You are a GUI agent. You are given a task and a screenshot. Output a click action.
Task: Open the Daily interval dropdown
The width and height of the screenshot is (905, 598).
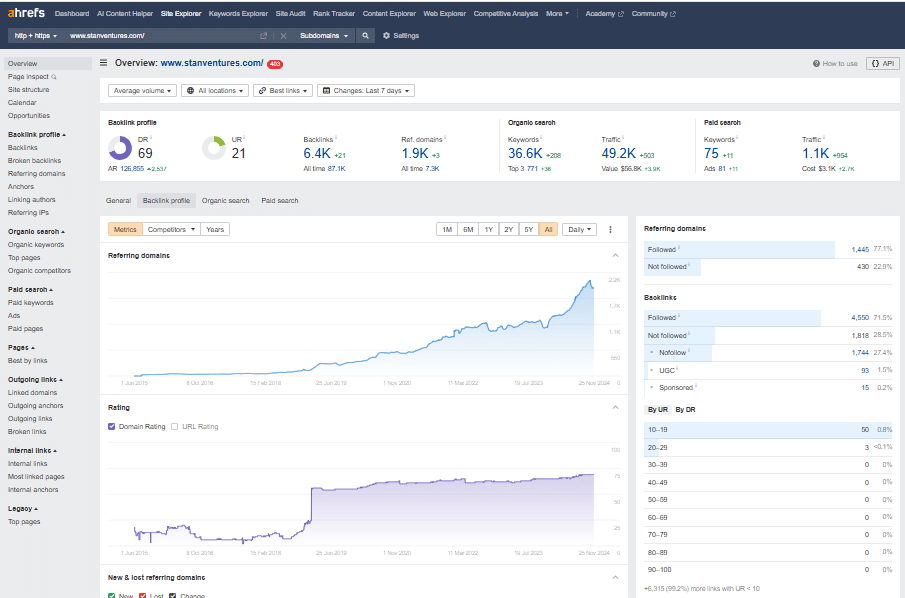click(x=578, y=229)
